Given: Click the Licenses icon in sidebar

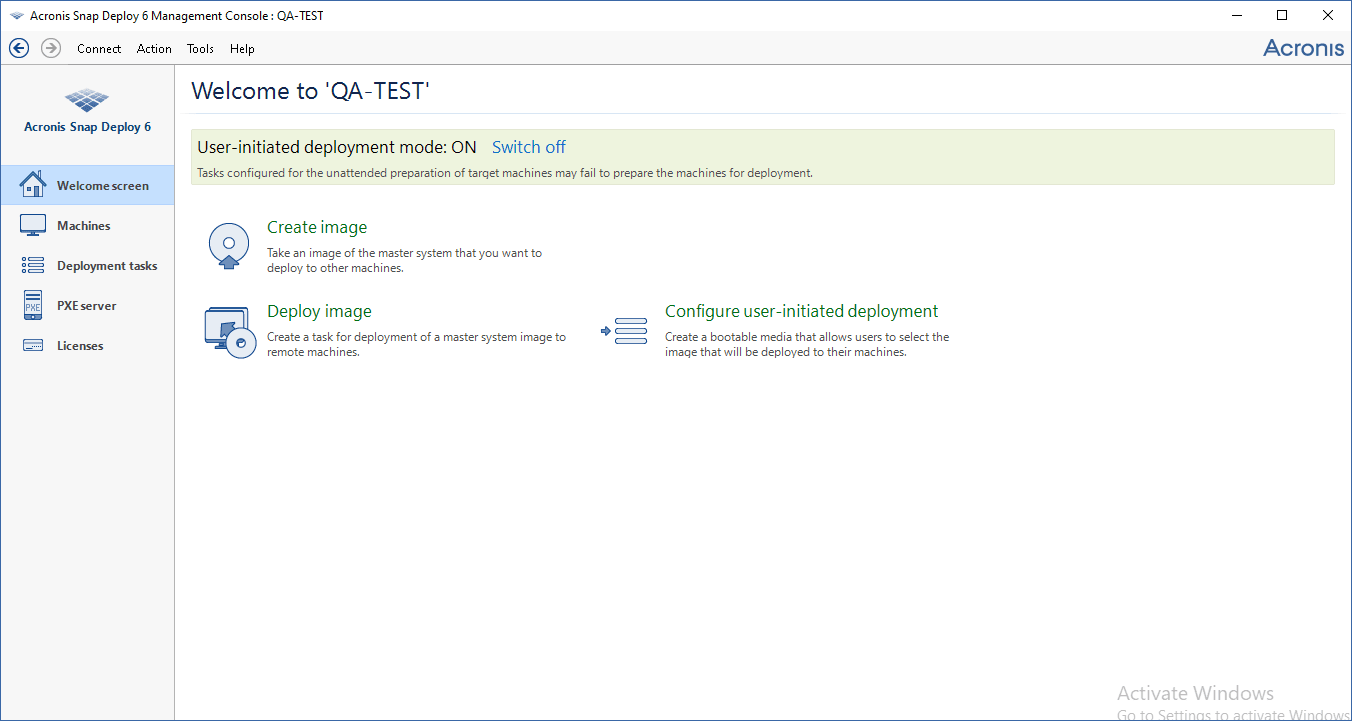Looking at the screenshot, I should tap(33, 346).
